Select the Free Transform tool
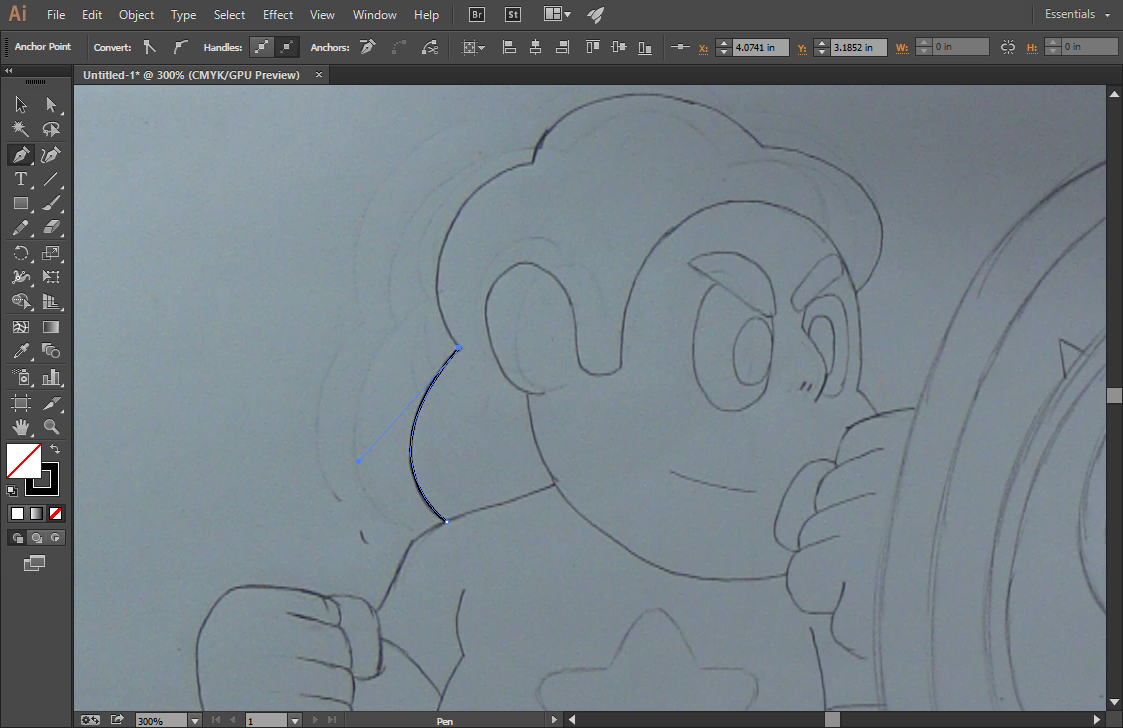1123x728 pixels. click(51, 277)
